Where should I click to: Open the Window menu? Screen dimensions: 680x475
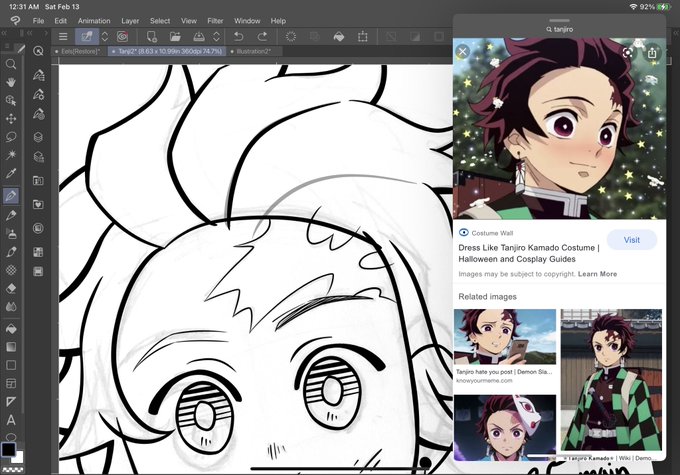point(247,21)
